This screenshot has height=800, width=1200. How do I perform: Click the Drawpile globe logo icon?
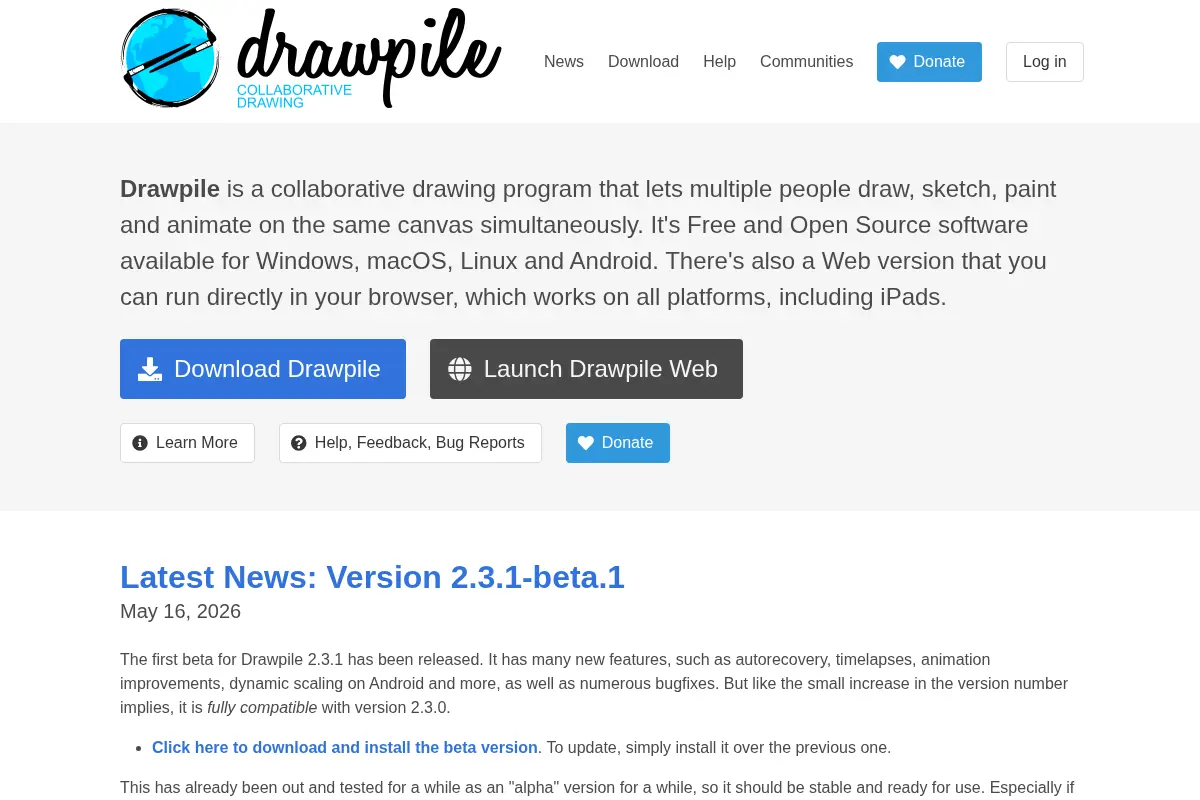[170, 58]
